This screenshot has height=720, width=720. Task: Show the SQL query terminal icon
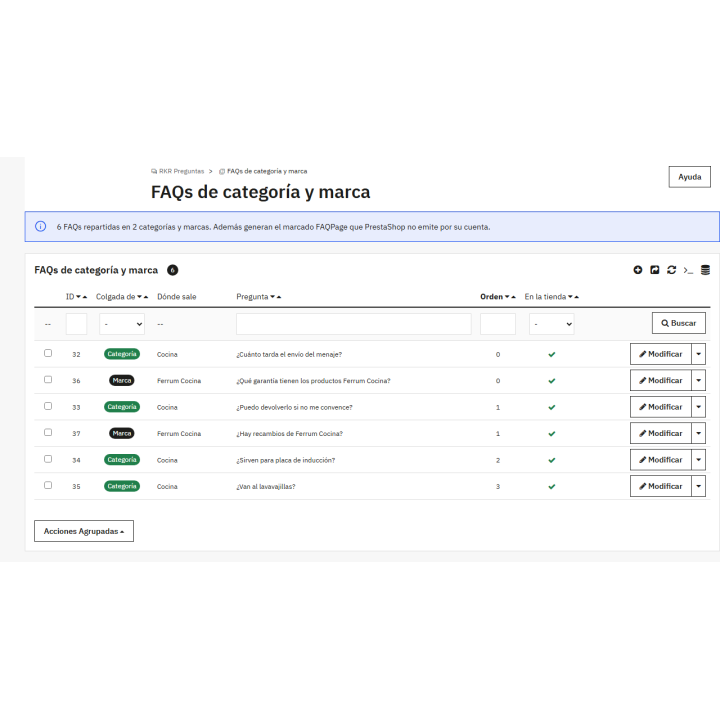688,270
